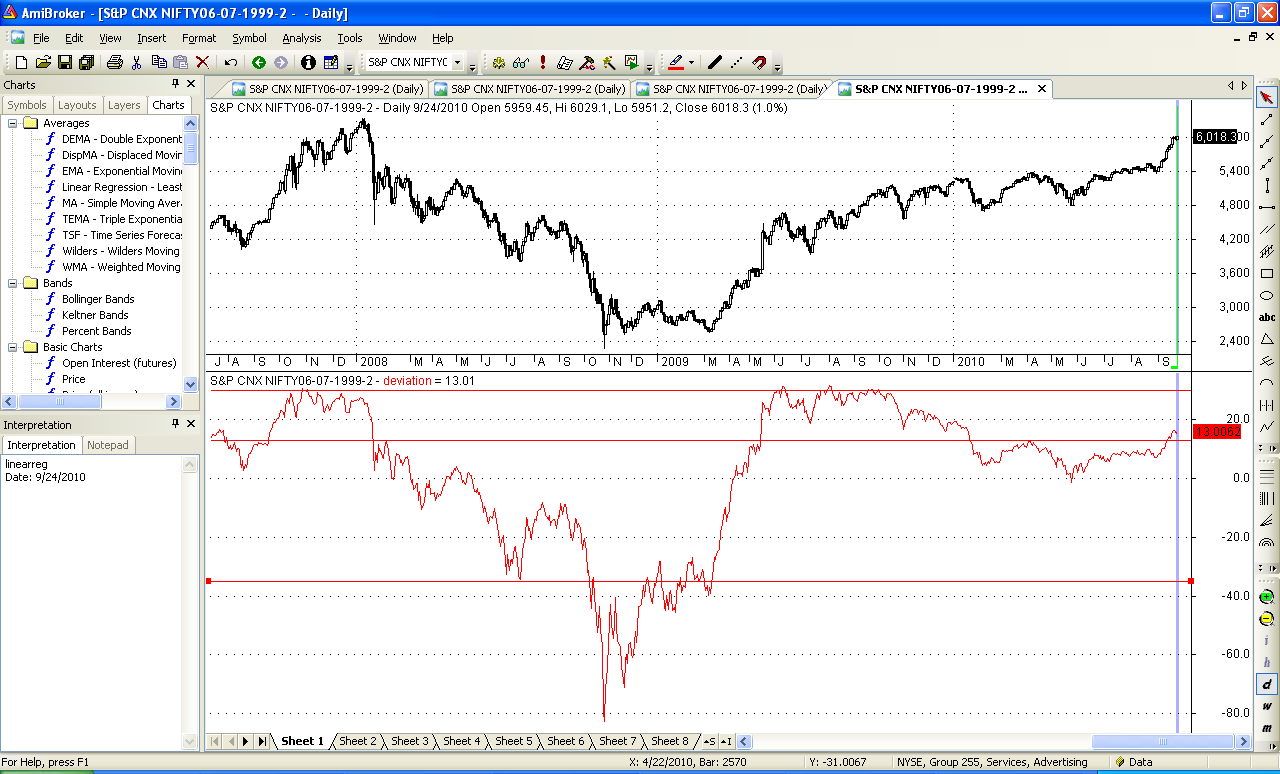Switch to monthly interval 'm' button
1280x774 pixels.
[x=1267, y=728]
